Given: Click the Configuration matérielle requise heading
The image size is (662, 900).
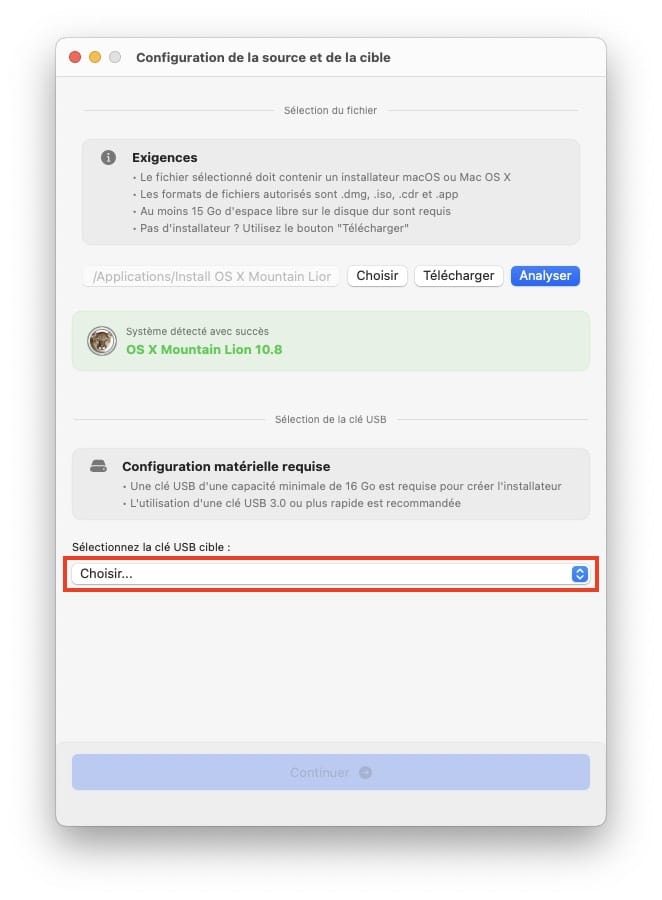Looking at the screenshot, I should (226, 466).
